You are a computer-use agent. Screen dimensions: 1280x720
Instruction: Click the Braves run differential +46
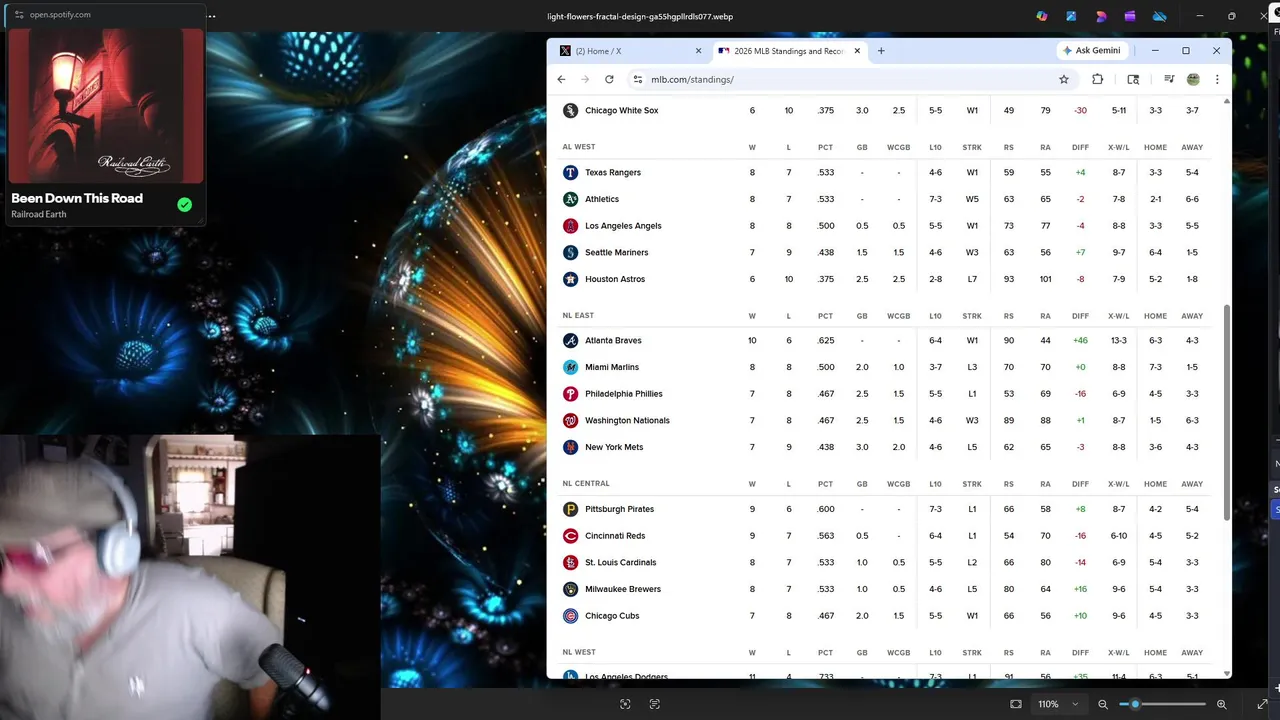[x=1080, y=340]
